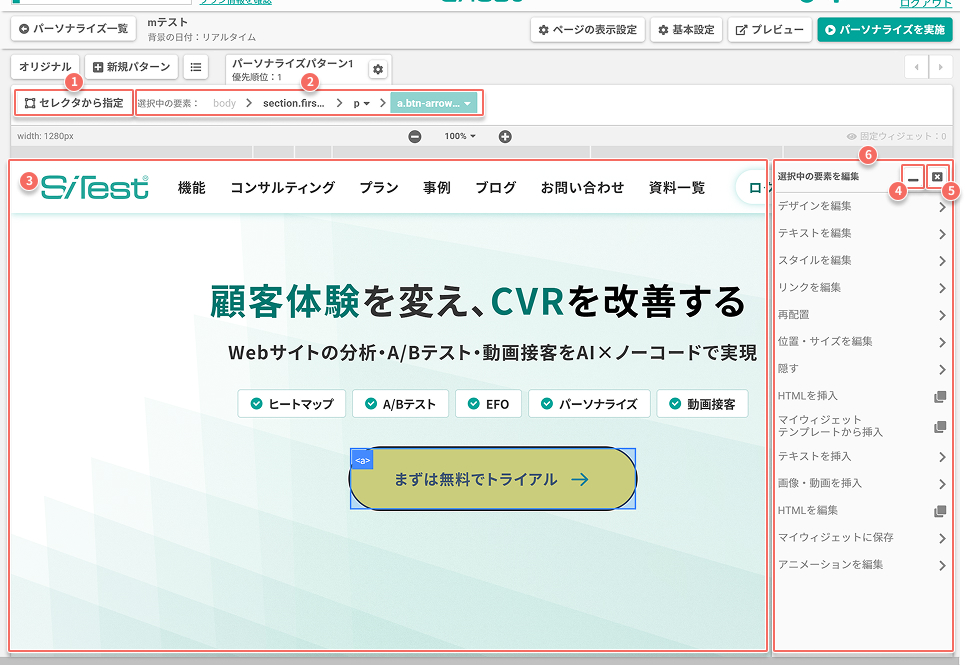
Task: Click the SiTest logo in preview
Action: (x=95, y=188)
